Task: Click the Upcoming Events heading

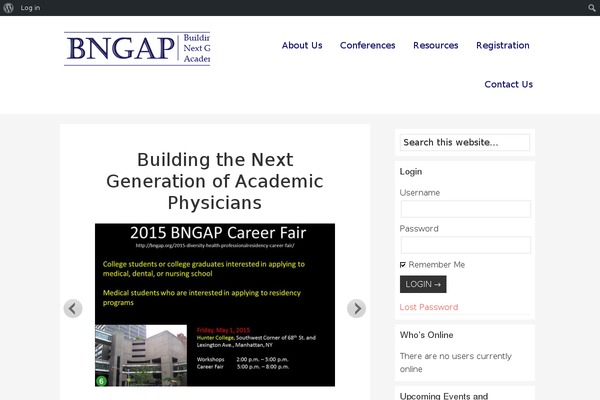Action: click(x=444, y=396)
